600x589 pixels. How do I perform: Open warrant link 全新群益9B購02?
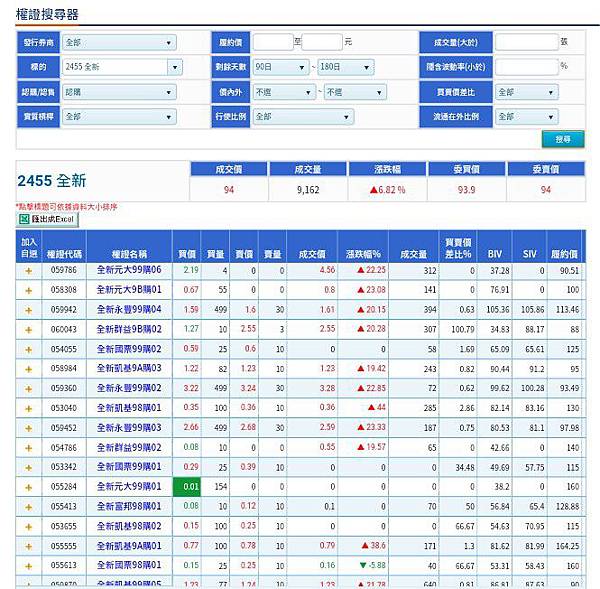(x=129, y=329)
